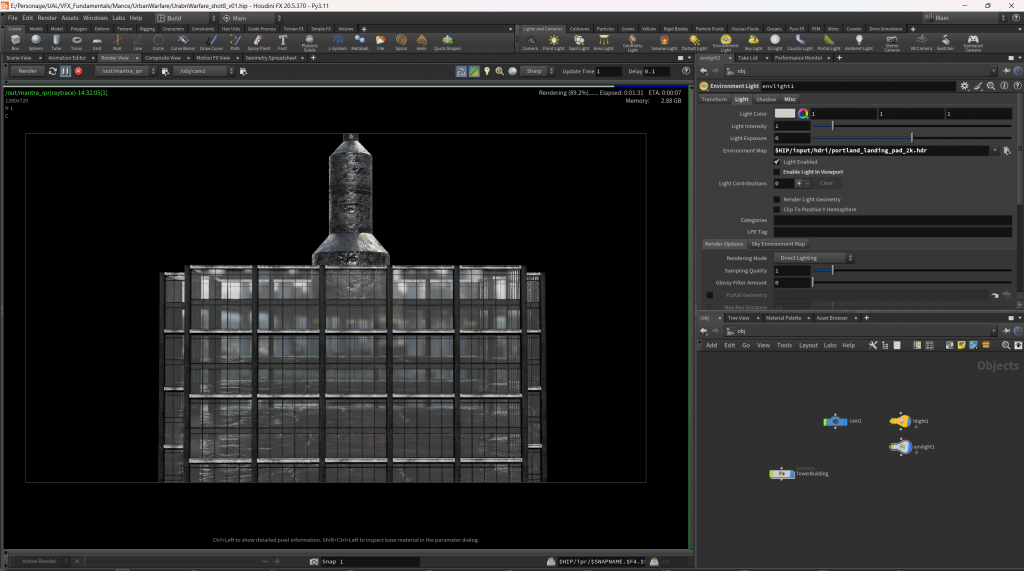
Task: Select the Curve Bezier shelf tool
Action: (x=183, y=42)
